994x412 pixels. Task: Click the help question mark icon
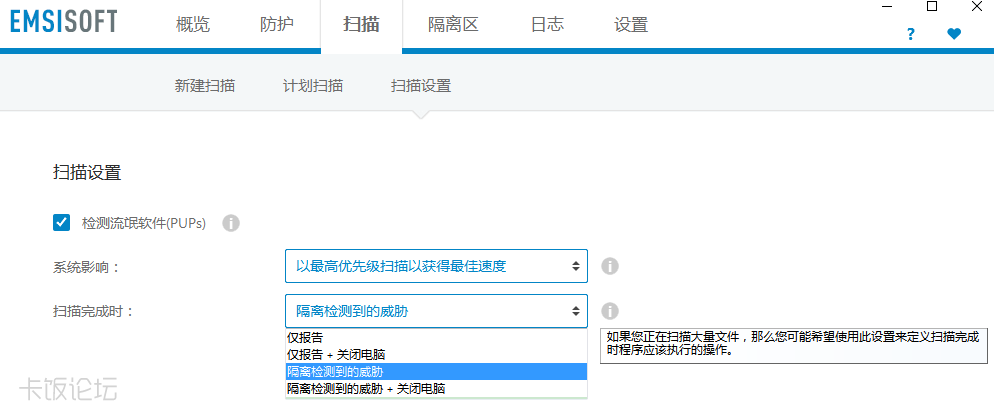[910, 34]
